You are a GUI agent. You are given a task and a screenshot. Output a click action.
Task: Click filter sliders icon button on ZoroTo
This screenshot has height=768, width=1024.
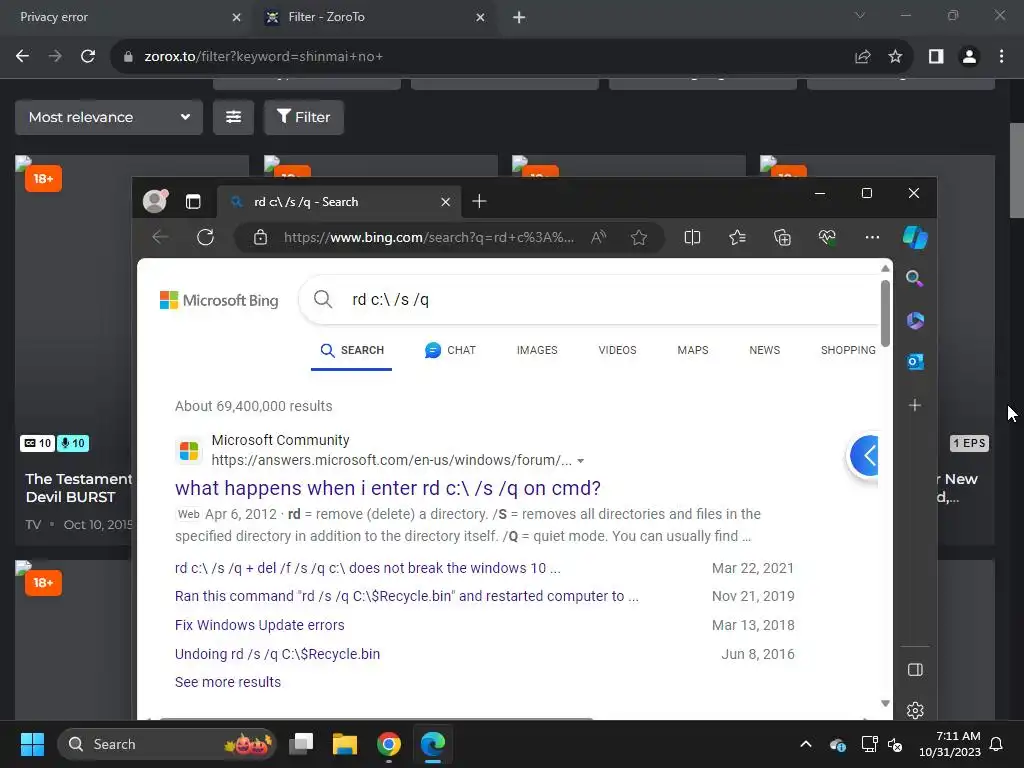tap(233, 118)
